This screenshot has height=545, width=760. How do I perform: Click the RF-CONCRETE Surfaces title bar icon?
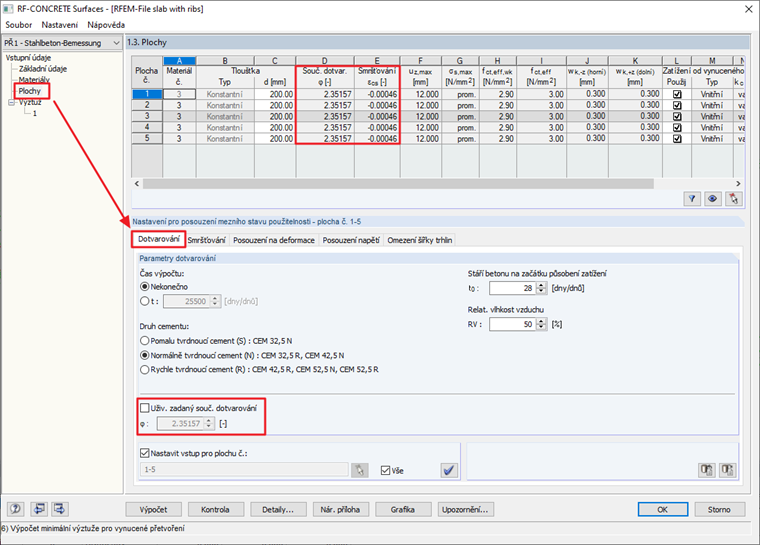tap(8, 9)
